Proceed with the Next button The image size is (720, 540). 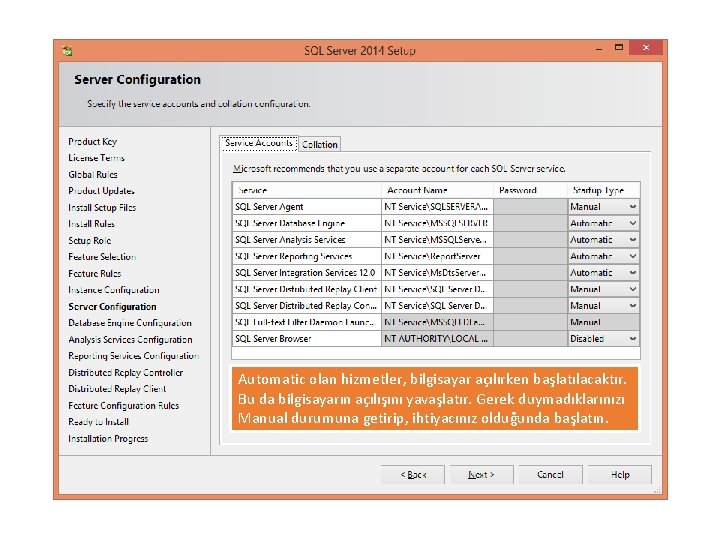pyautogui.click(x=481, y=474)
